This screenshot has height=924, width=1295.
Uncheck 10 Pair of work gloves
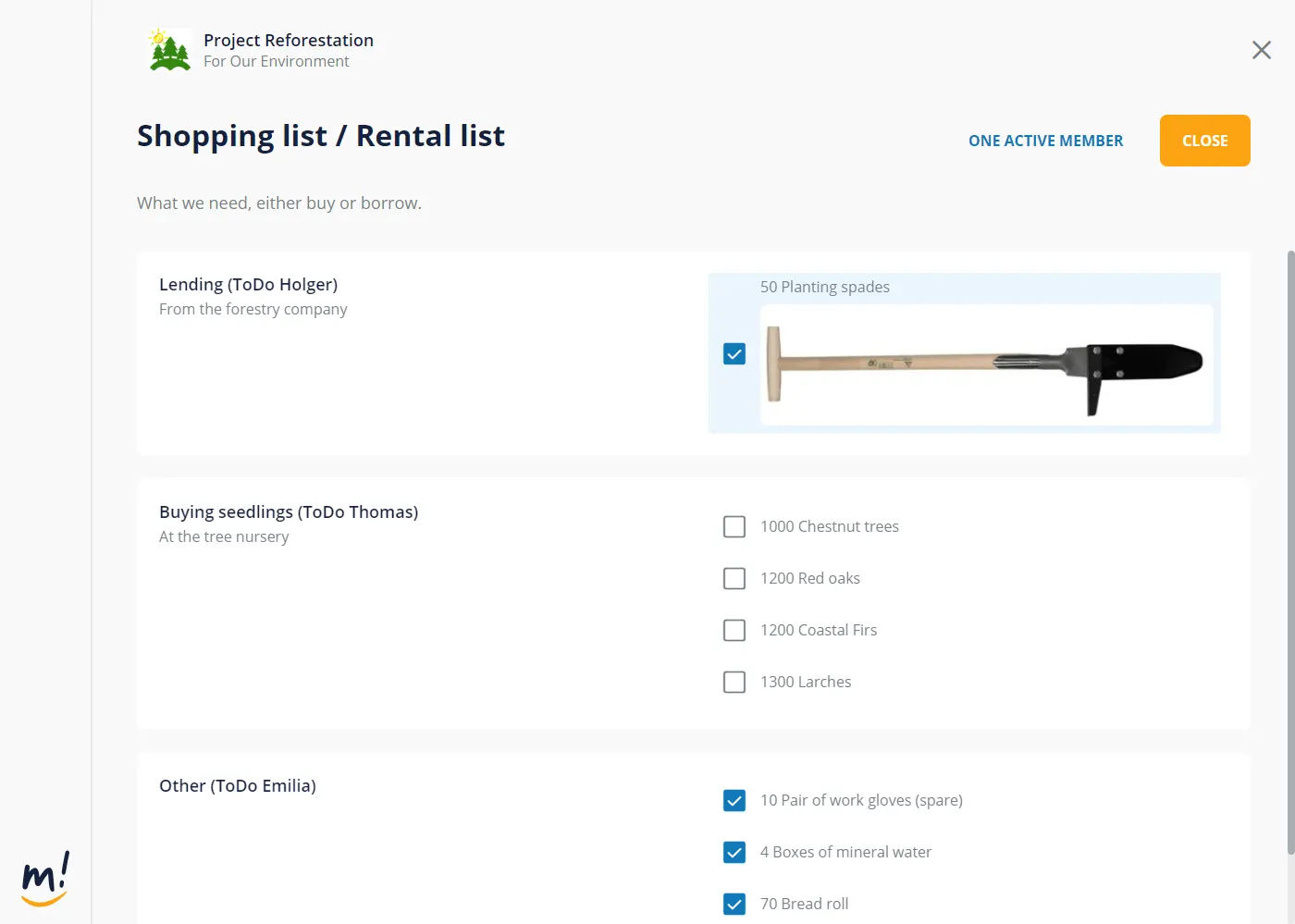tap(734, 800)
